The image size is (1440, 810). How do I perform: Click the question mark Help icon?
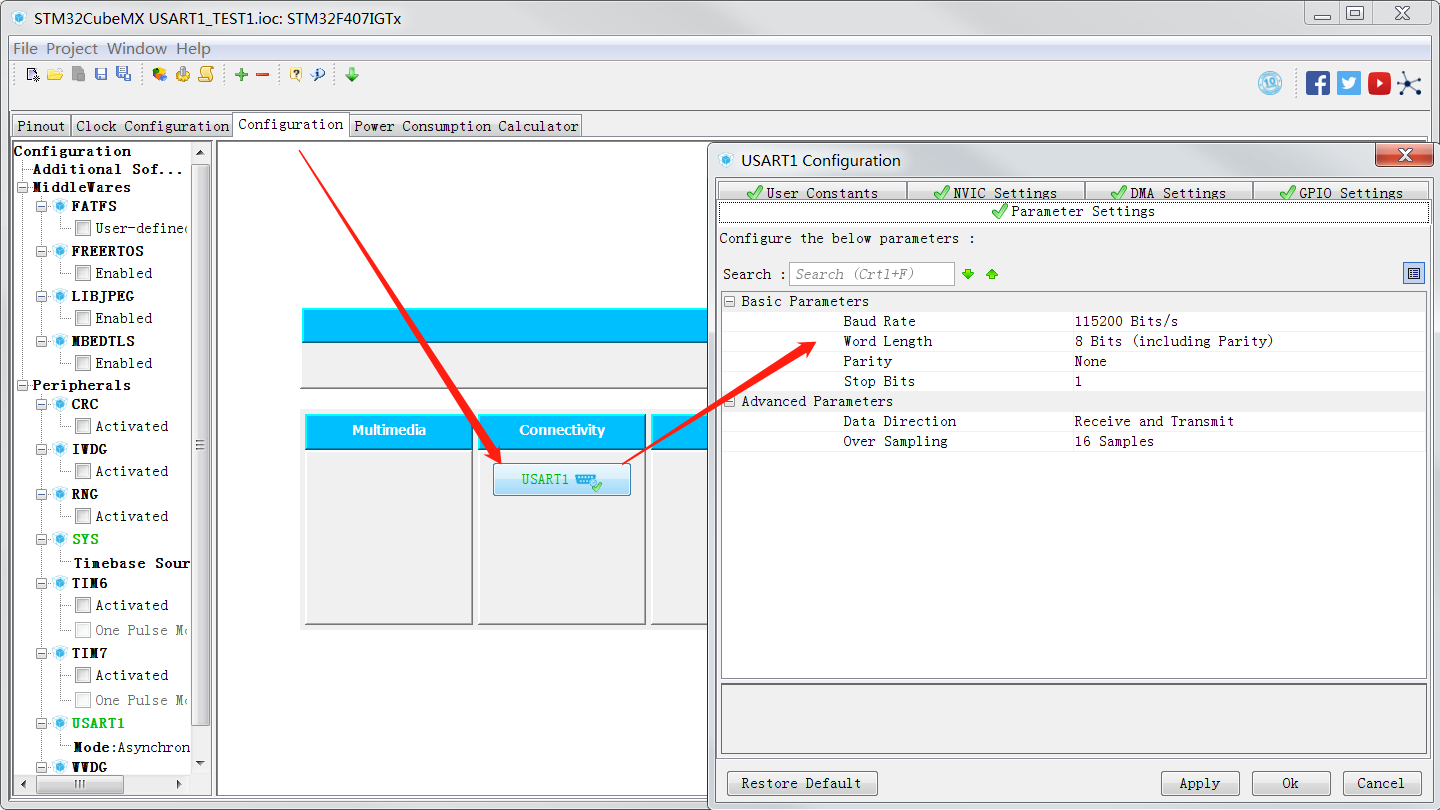[x=296, y=74]
